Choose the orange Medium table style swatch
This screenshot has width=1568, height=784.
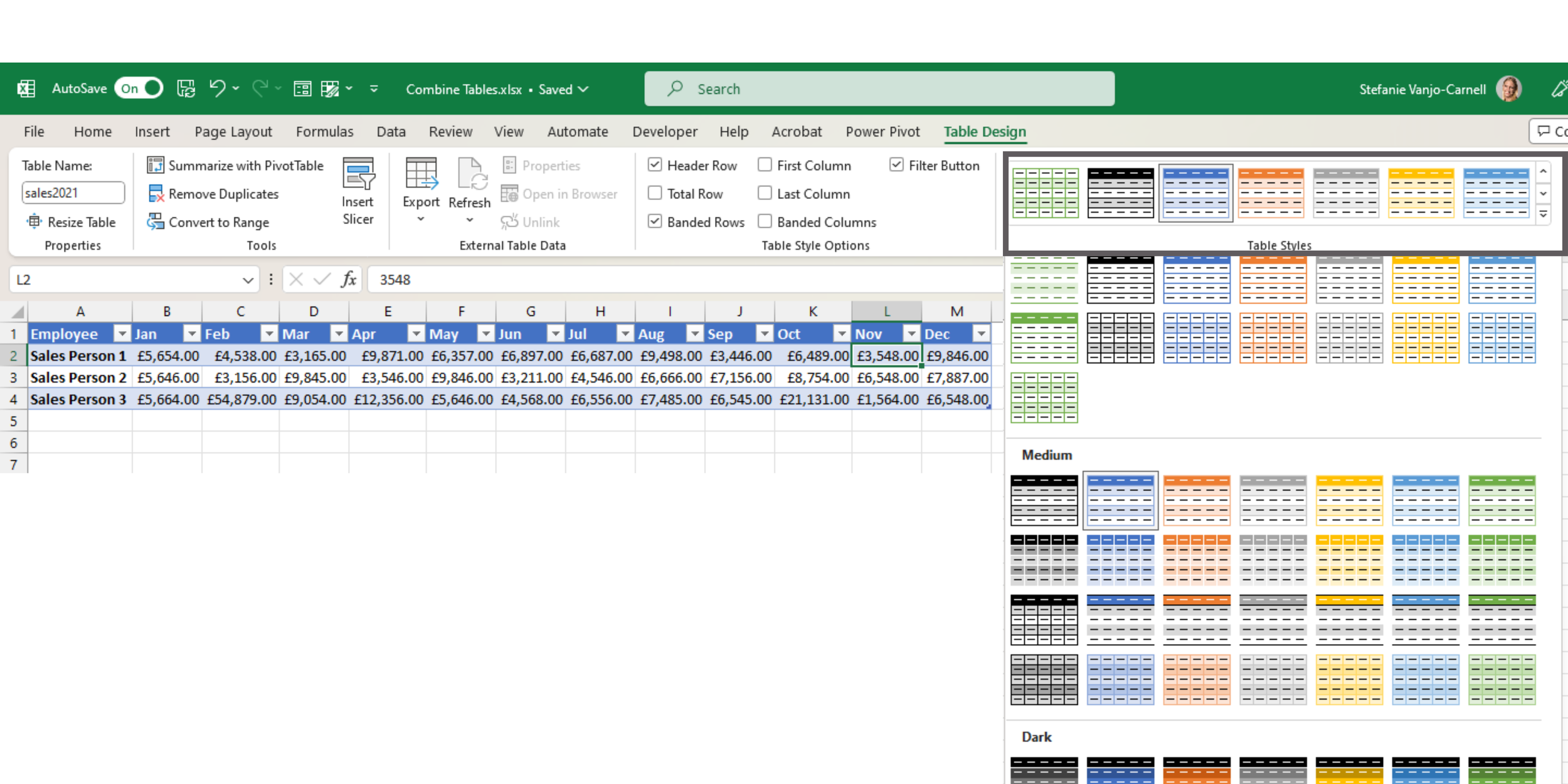(1196, 500)
